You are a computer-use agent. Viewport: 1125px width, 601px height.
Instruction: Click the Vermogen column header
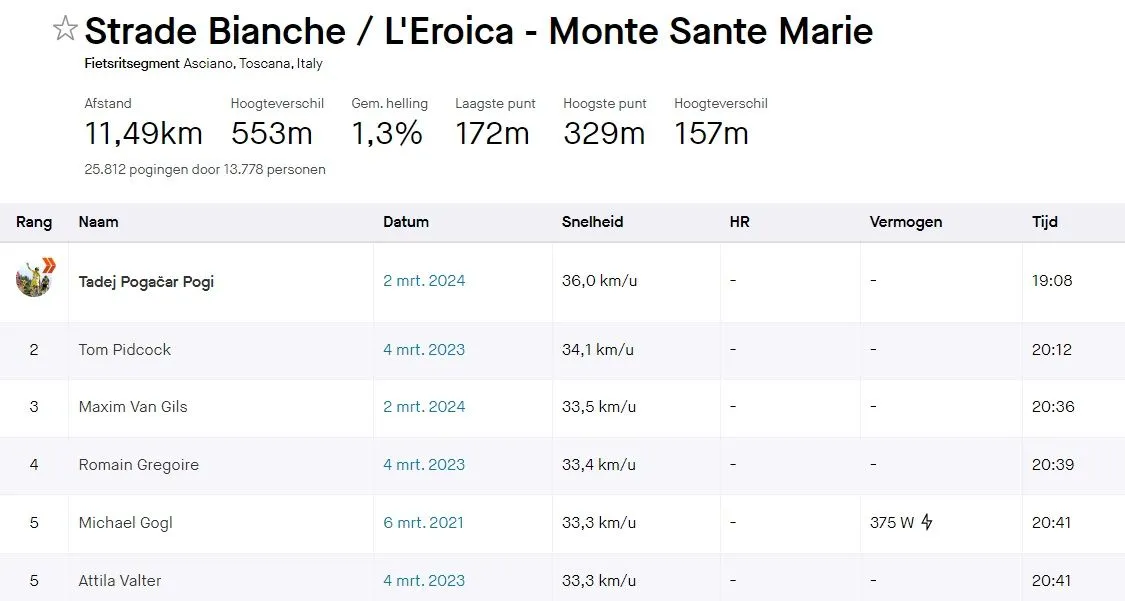tap(905, 222)
